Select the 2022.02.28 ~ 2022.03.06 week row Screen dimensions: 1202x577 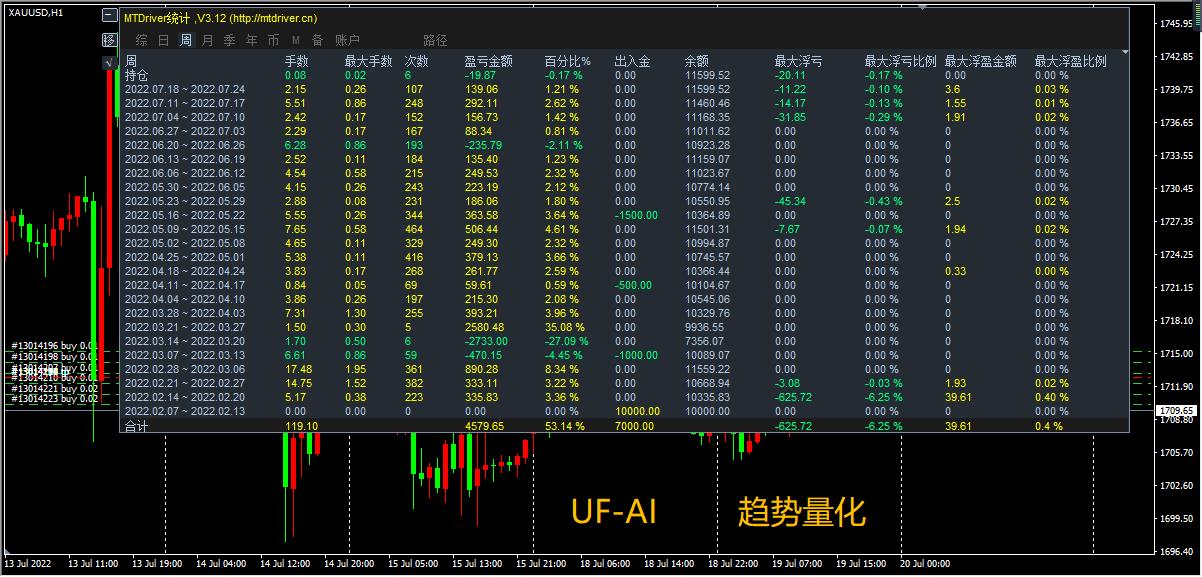pyautogui.click(x=624, y=369)
